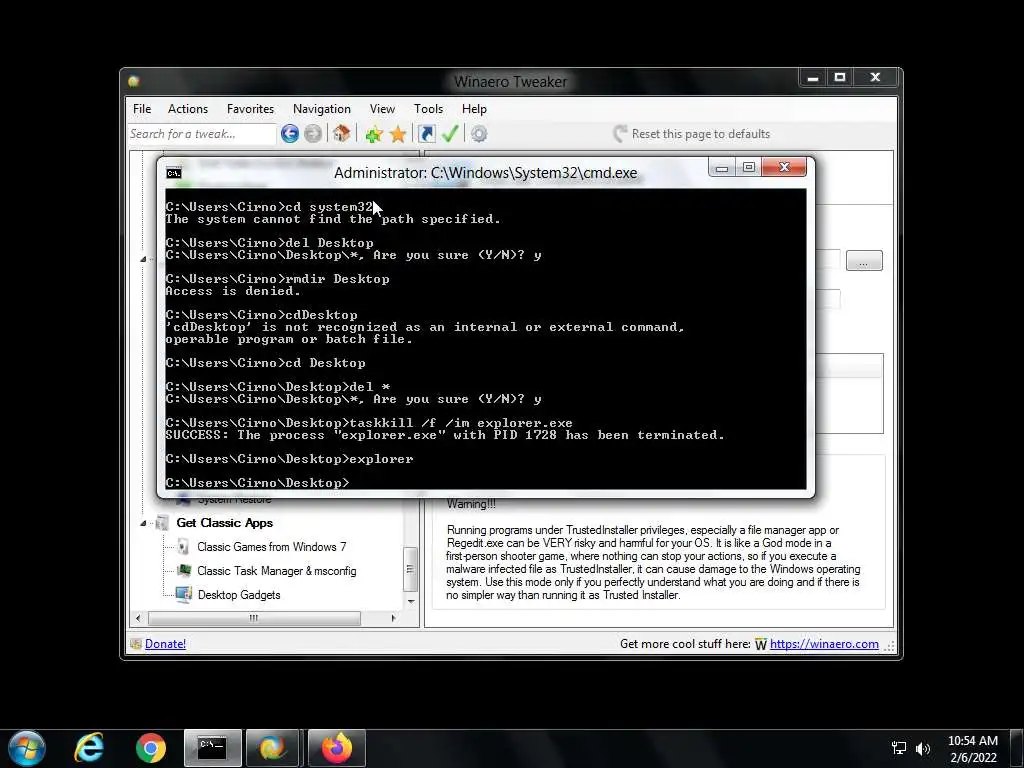Minimize the cmd.exe window
The width and height of the screenshot is (1024, 768).
[x=722, y=168]
